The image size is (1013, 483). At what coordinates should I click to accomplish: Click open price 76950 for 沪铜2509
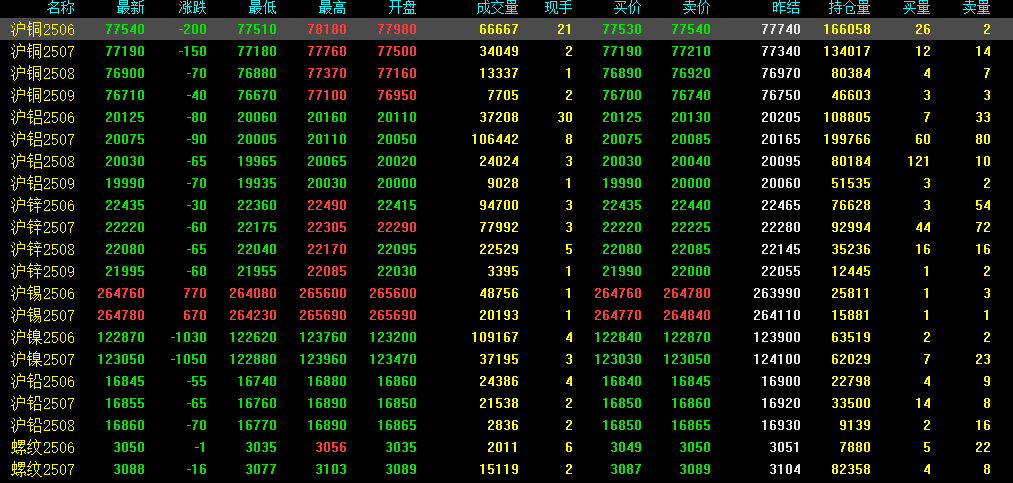[397, 96]
